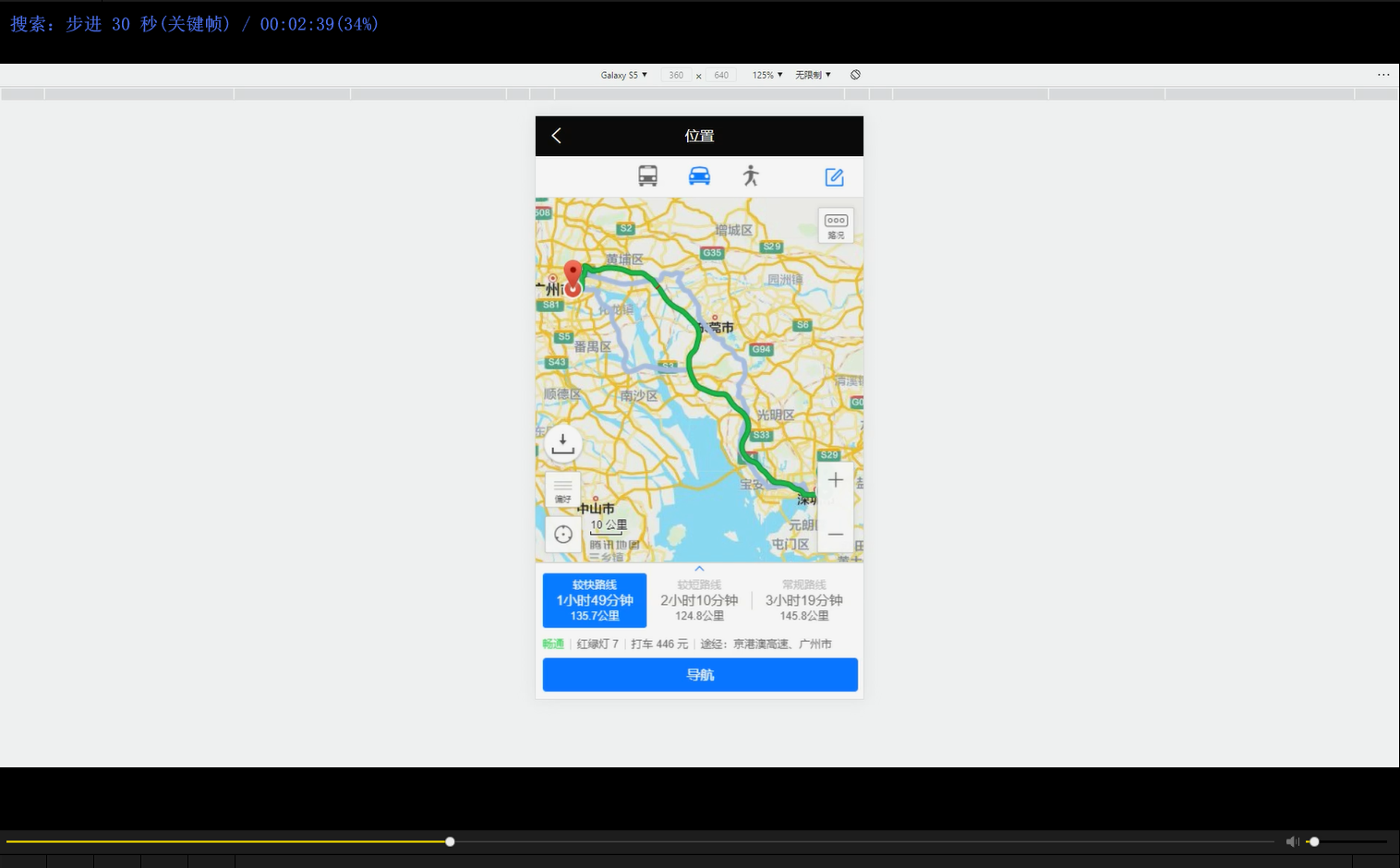Click 途经: 京港澳高速、广州市 text

[x=766, y=644]
